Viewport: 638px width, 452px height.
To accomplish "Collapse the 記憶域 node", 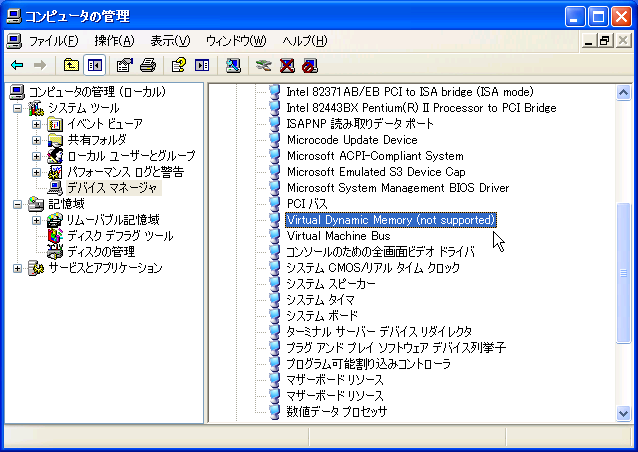I will click(x=17, y=204).
